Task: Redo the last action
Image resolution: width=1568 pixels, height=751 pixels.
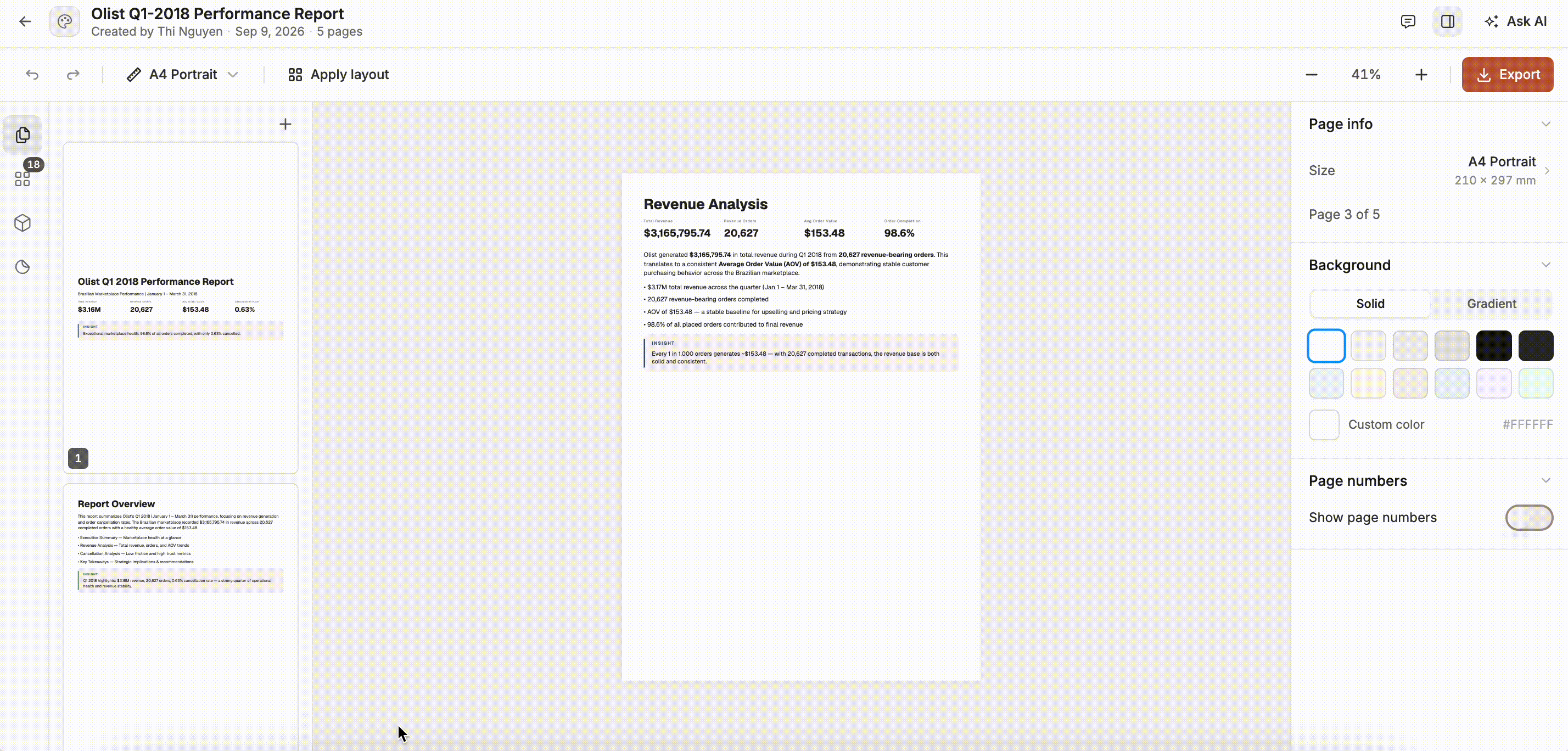Action: [73, 74]
